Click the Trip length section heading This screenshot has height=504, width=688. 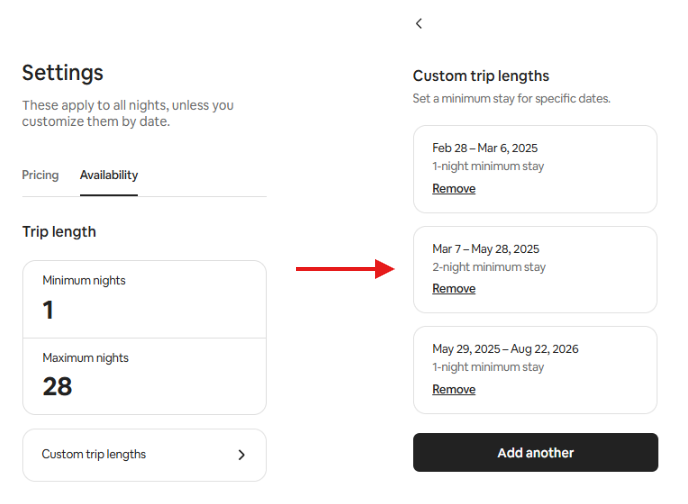(59, 231)
